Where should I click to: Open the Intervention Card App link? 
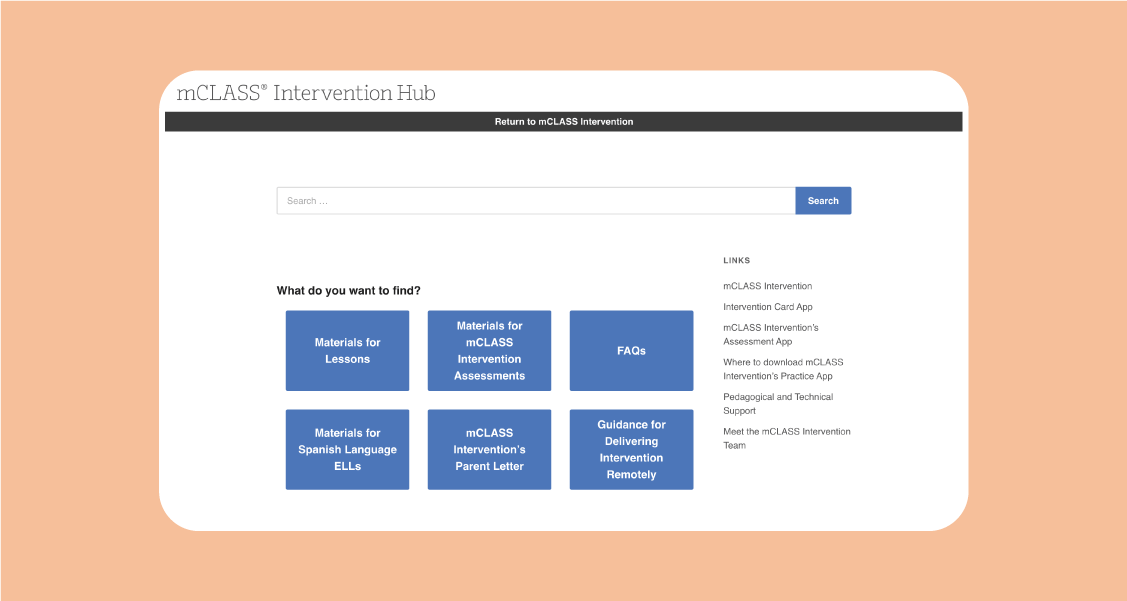[767, 307]
